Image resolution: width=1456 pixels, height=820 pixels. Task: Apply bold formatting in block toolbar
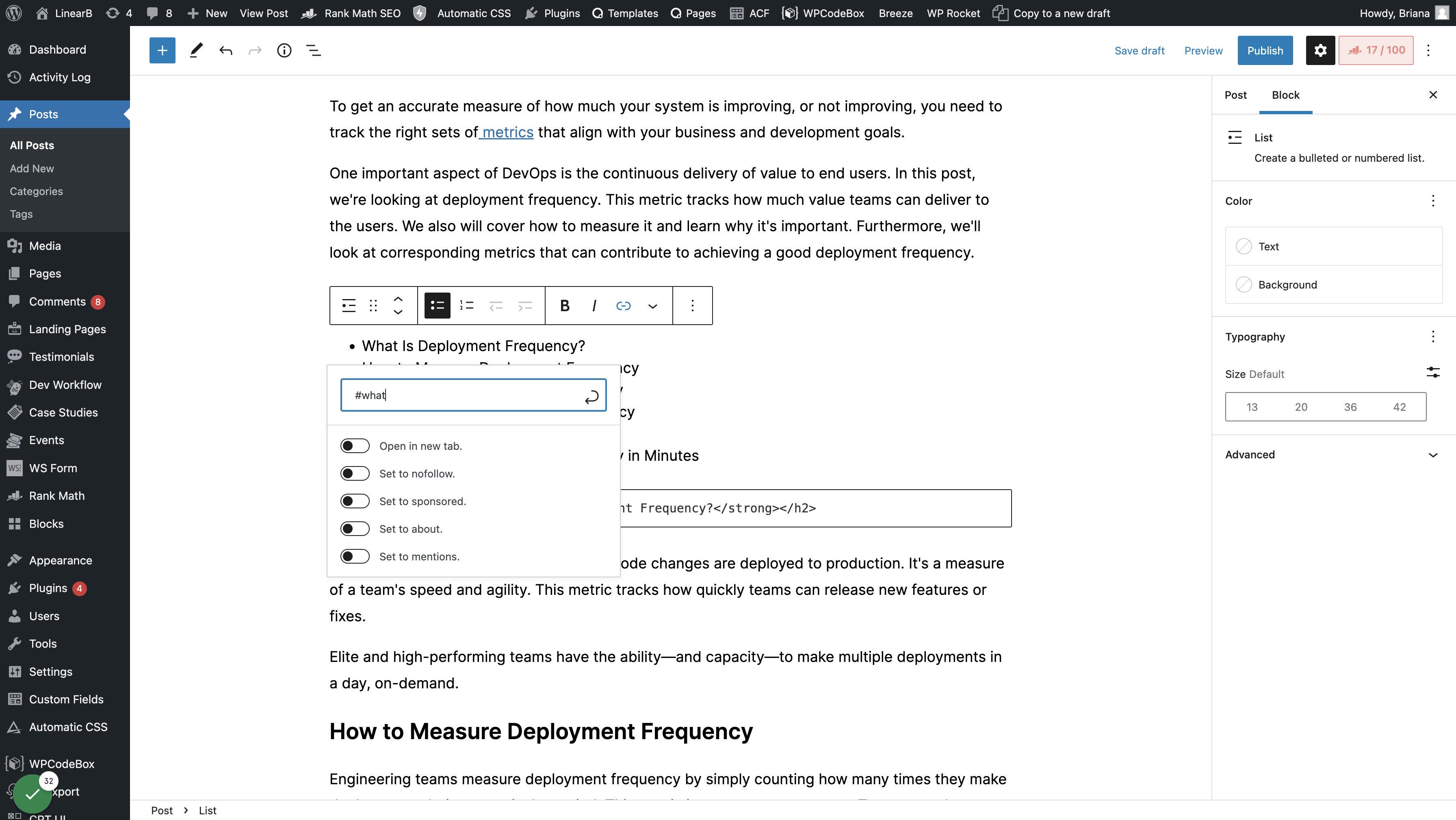click(x=564, y=306)
